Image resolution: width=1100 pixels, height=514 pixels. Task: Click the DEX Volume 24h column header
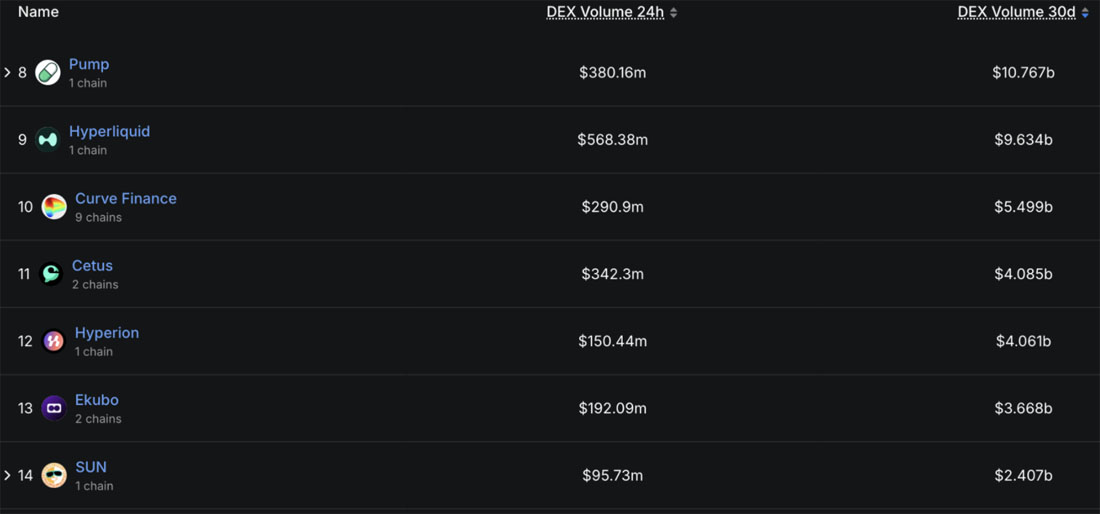[605, 12]
